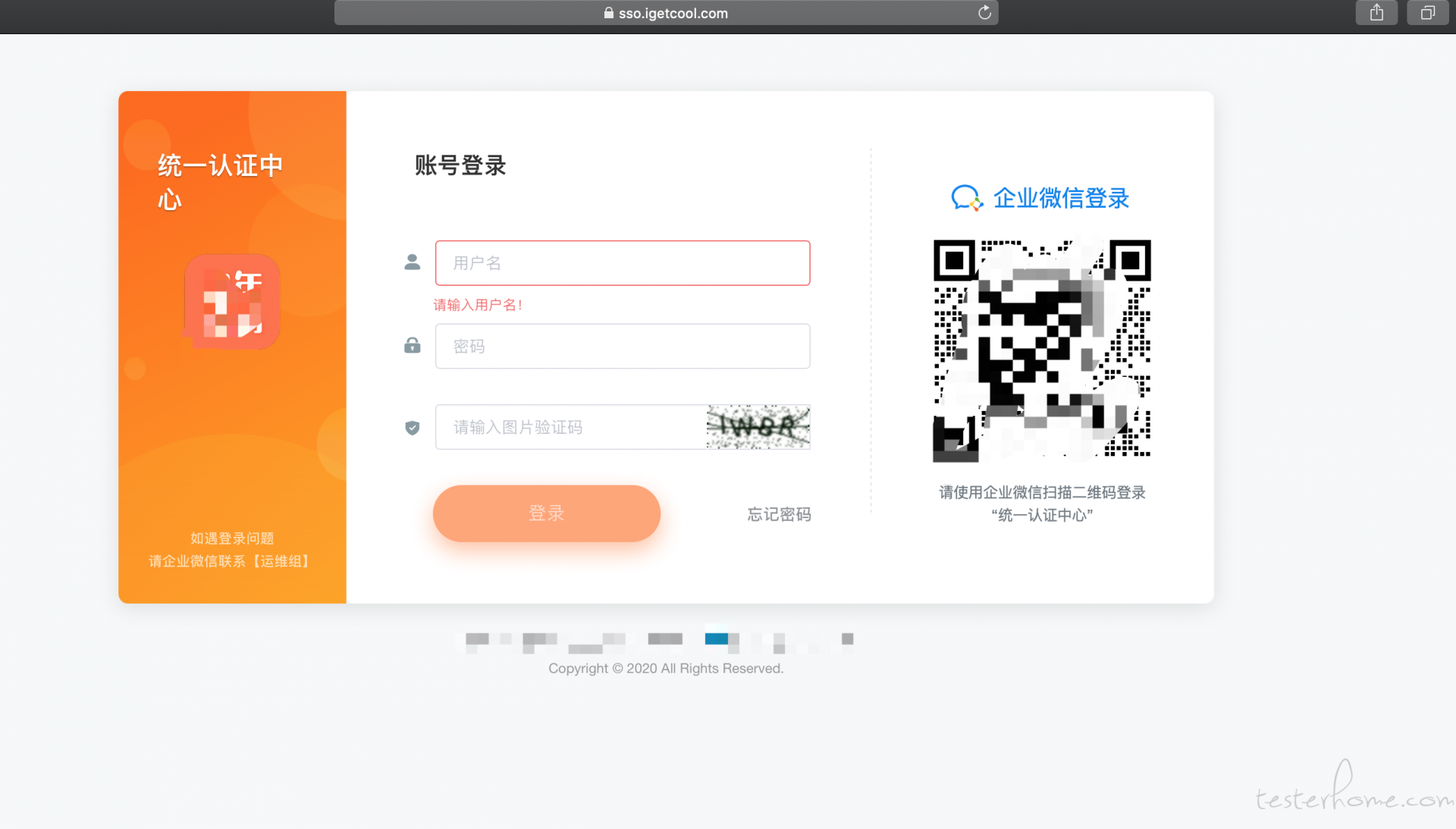Screen dimensions: 1456x829
Task: Click the username input field
Action: pos(623,263)
